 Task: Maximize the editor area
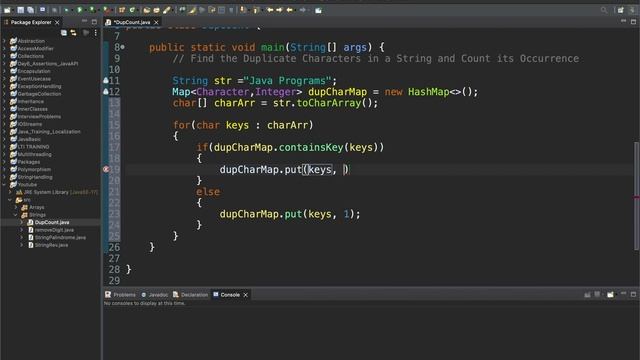(x=633, y=22)
